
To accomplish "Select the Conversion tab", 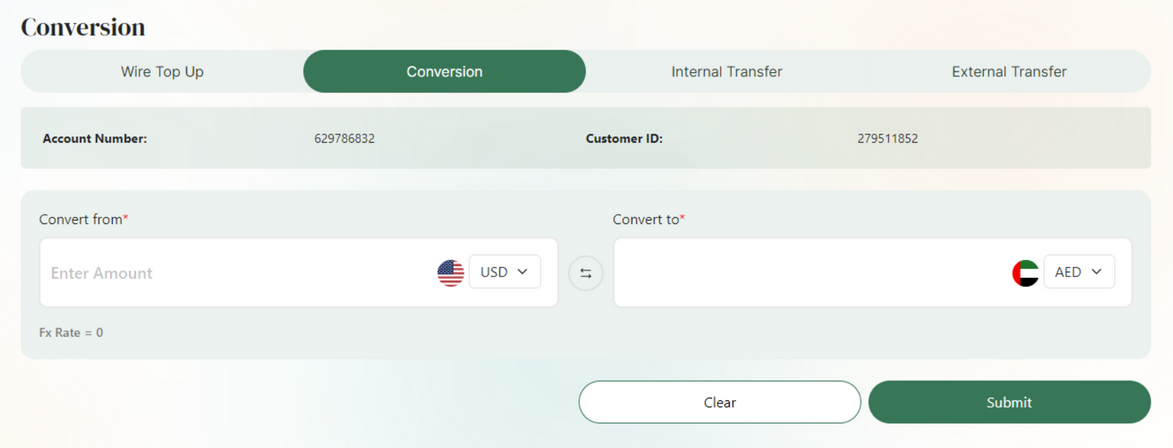I will tap(444, 72).
